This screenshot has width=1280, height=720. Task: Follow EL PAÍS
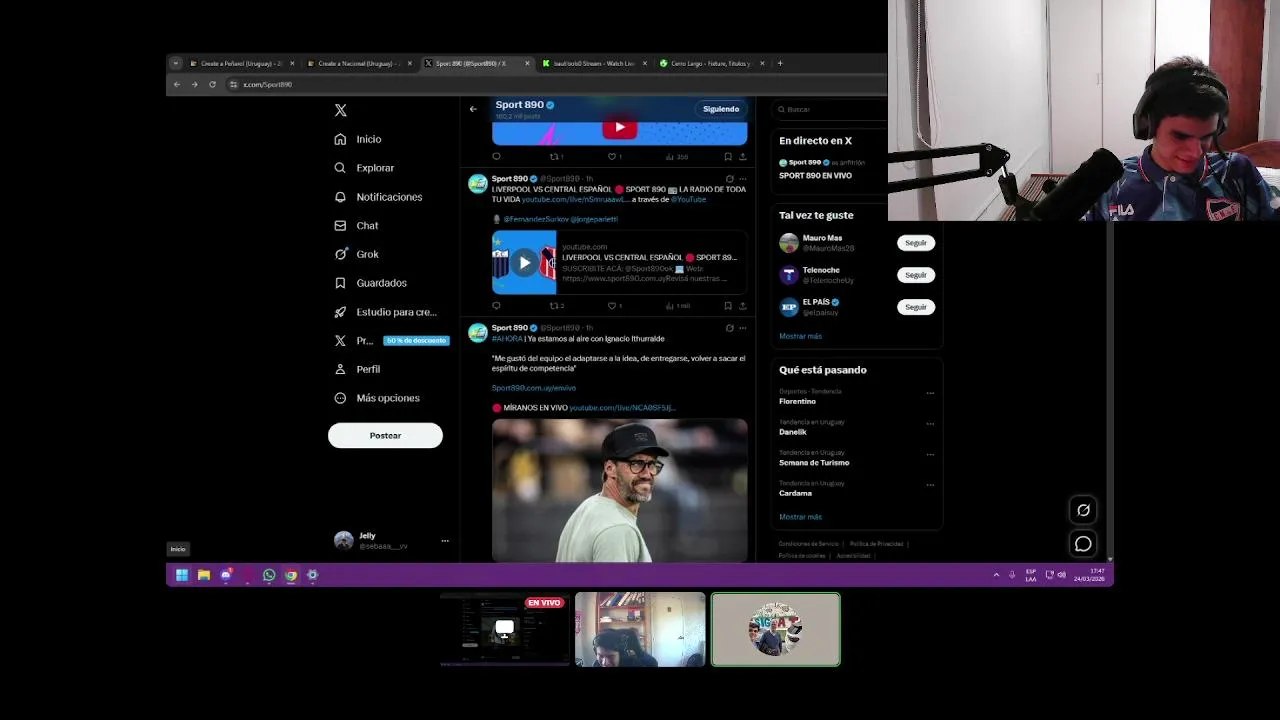916,307
